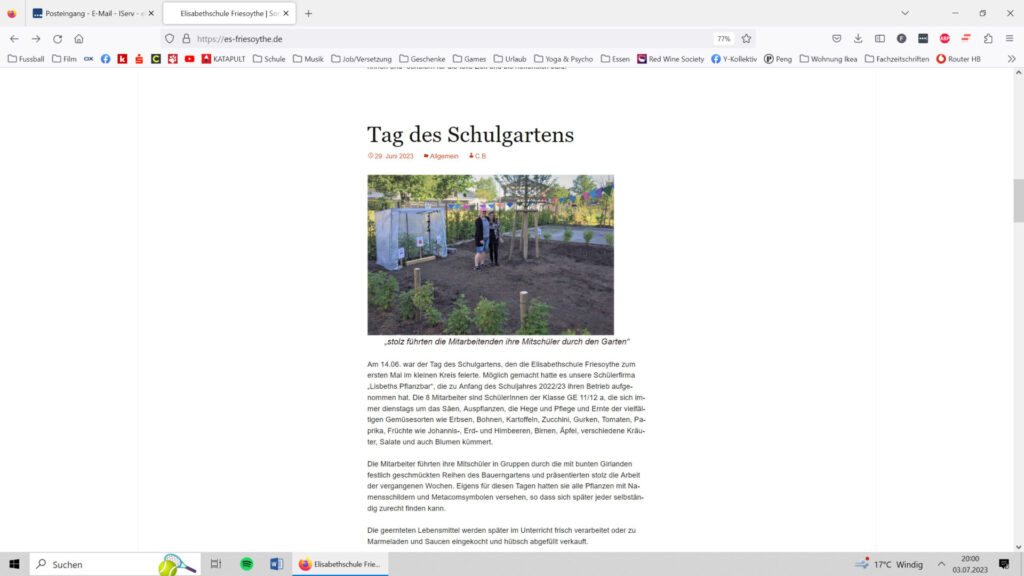The image size is (1024, 576).
Task: Open the Router HB bookmark
Action: point(959,59)
